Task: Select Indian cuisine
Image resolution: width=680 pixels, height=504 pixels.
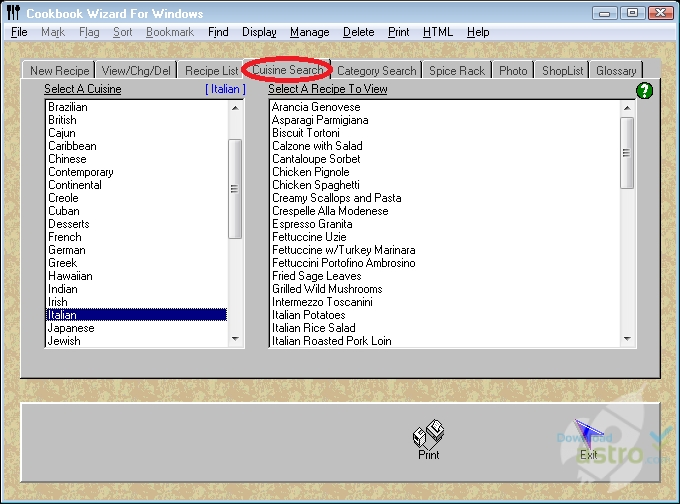Action: coord(137,289)
